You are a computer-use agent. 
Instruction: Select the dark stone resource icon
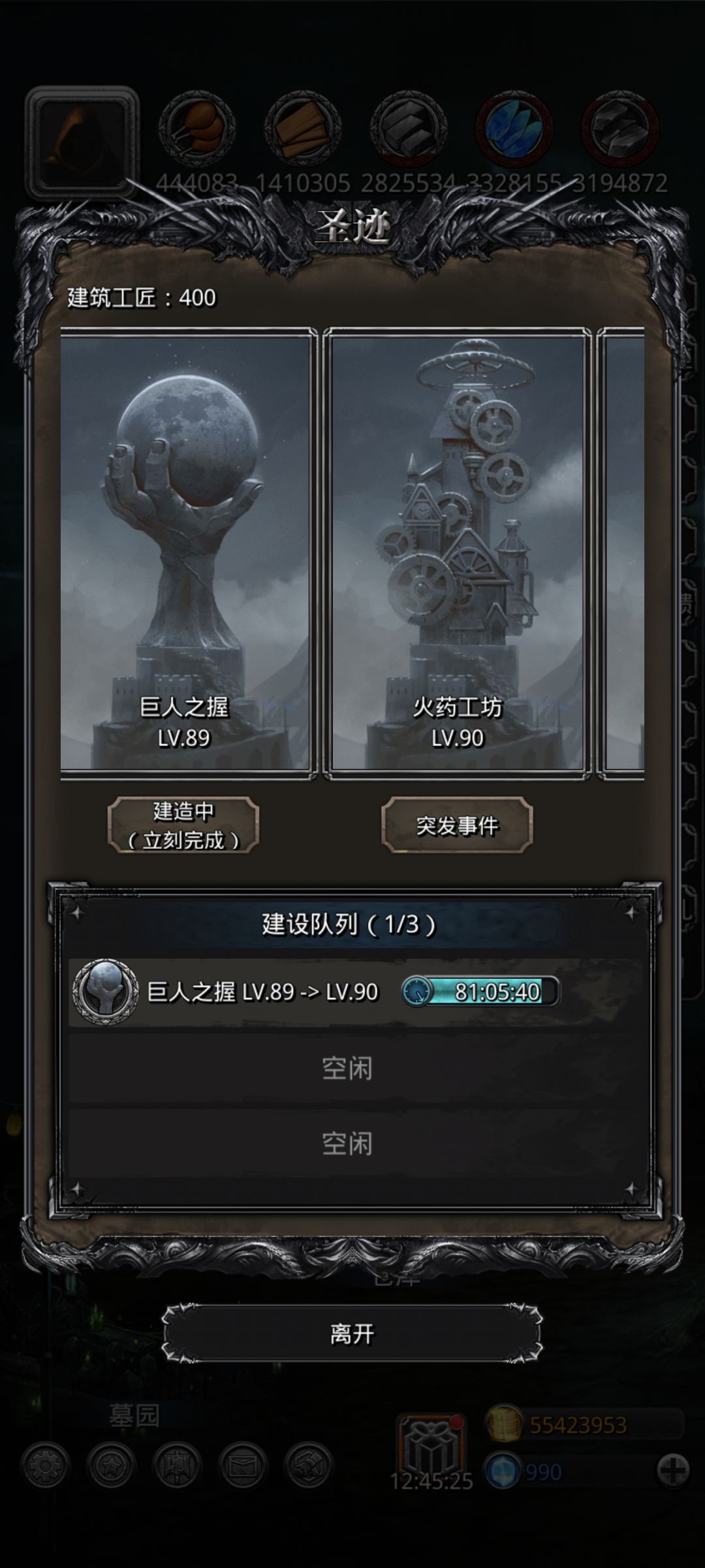tap(620, 129)
